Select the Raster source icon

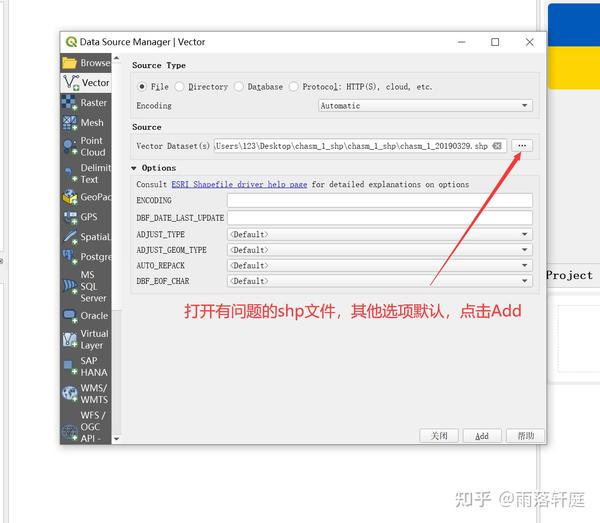pyautogui.click(x=69, y=103)
